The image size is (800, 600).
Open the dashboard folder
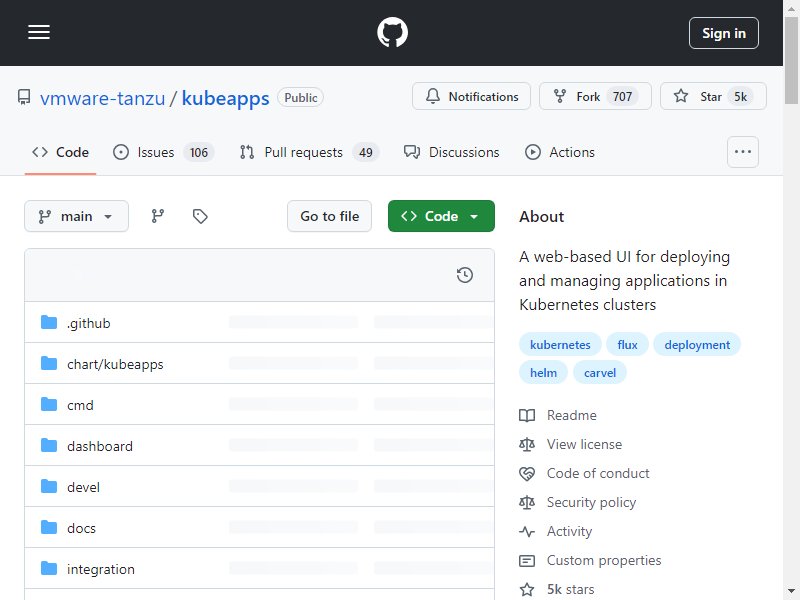click(x=100, y=446)
